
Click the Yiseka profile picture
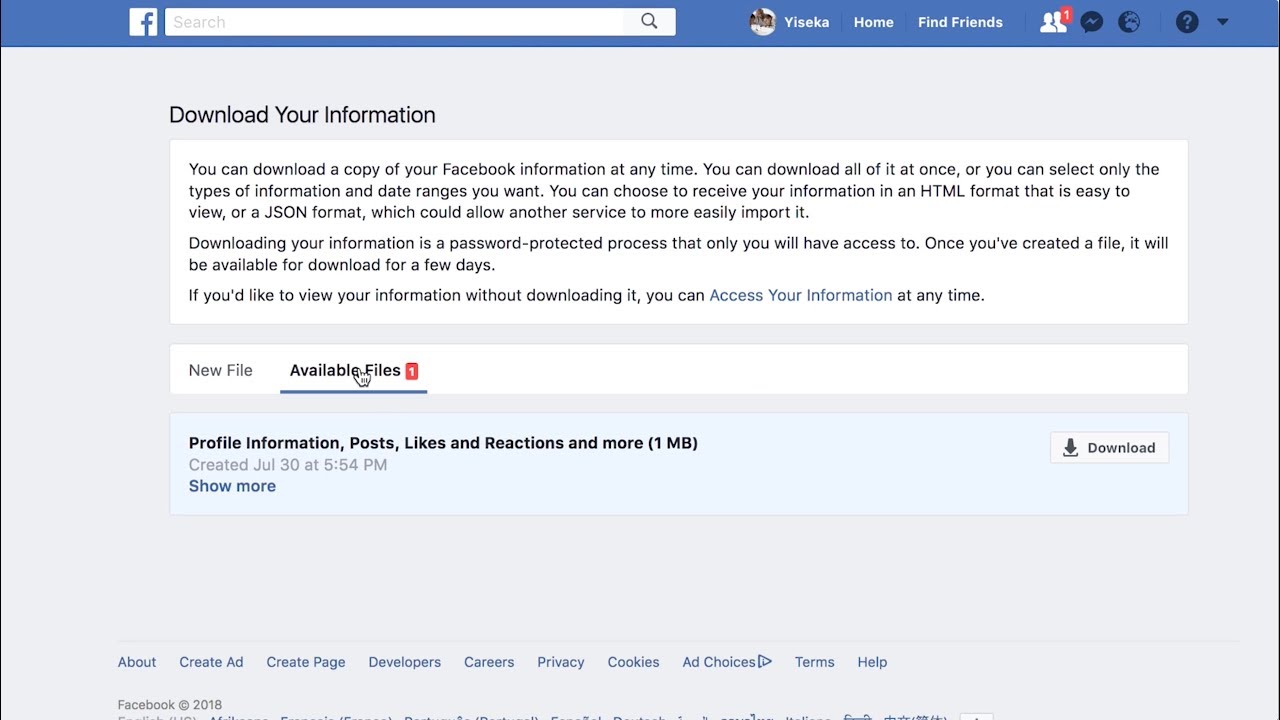coord(763,22)
